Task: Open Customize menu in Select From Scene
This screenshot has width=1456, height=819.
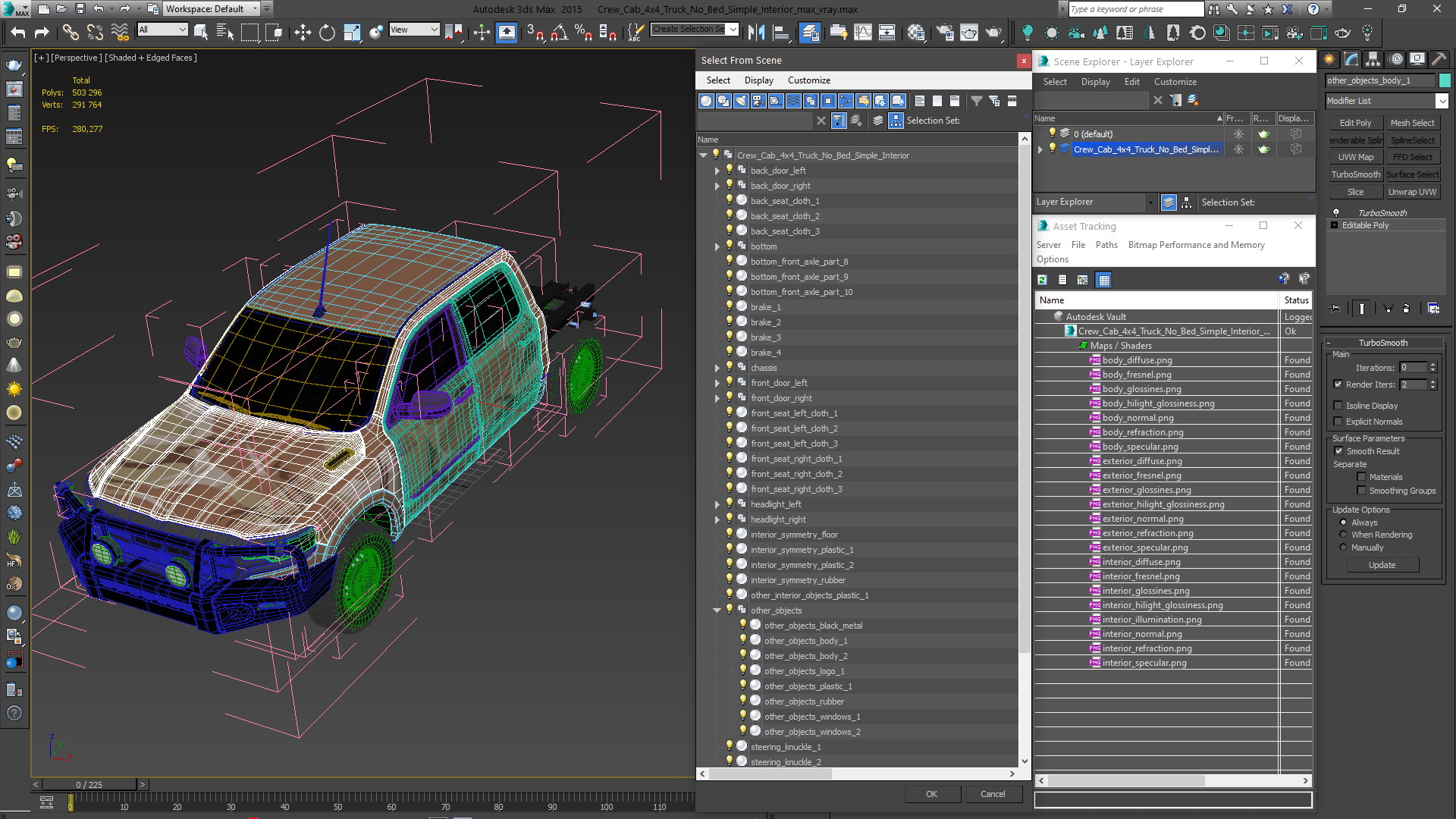Action: 809,80
